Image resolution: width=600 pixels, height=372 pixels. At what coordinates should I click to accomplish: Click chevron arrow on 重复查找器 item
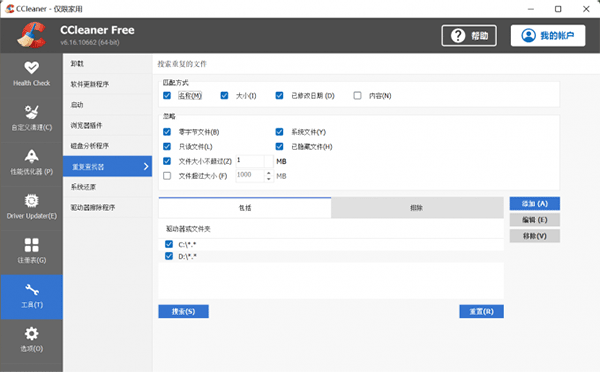pos(146,166)
